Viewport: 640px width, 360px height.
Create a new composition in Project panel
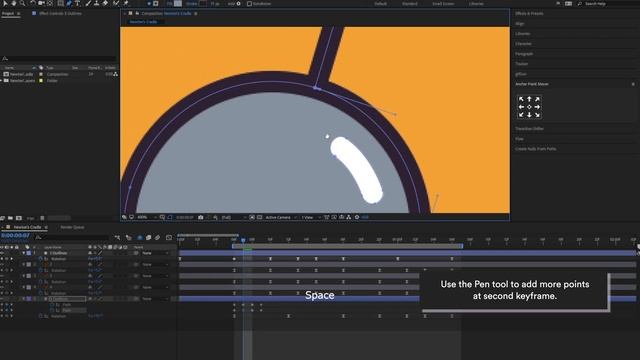coord(19,218)
